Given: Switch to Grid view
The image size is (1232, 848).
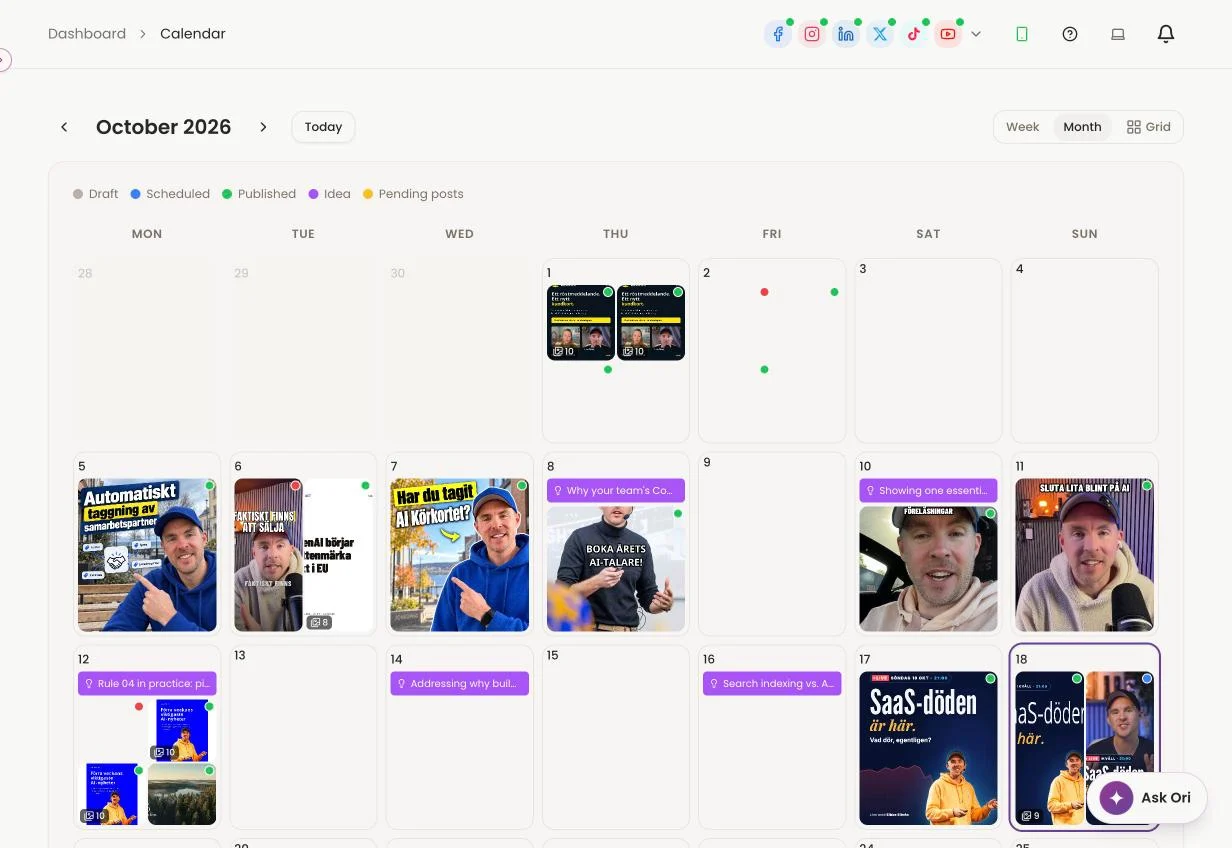Looking at the screenshot, I should [x=1148, y=127].
